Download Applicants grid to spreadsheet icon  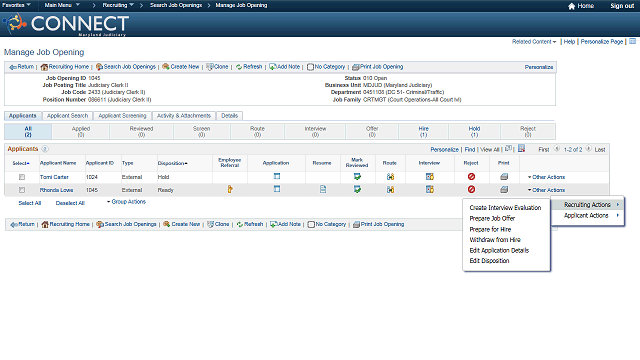point(521,148)
